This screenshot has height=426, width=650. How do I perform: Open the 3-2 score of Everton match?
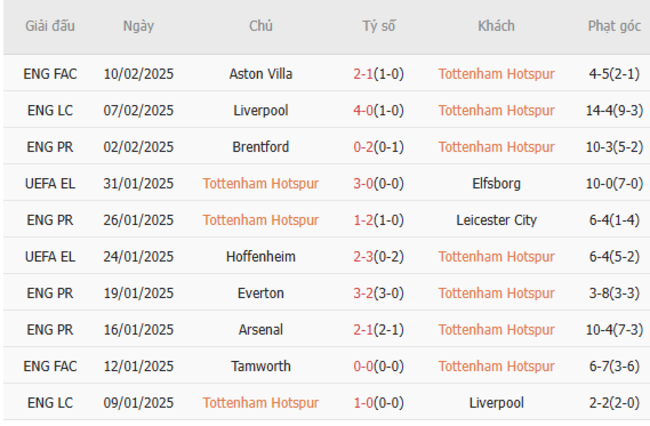tap(362, 293)
